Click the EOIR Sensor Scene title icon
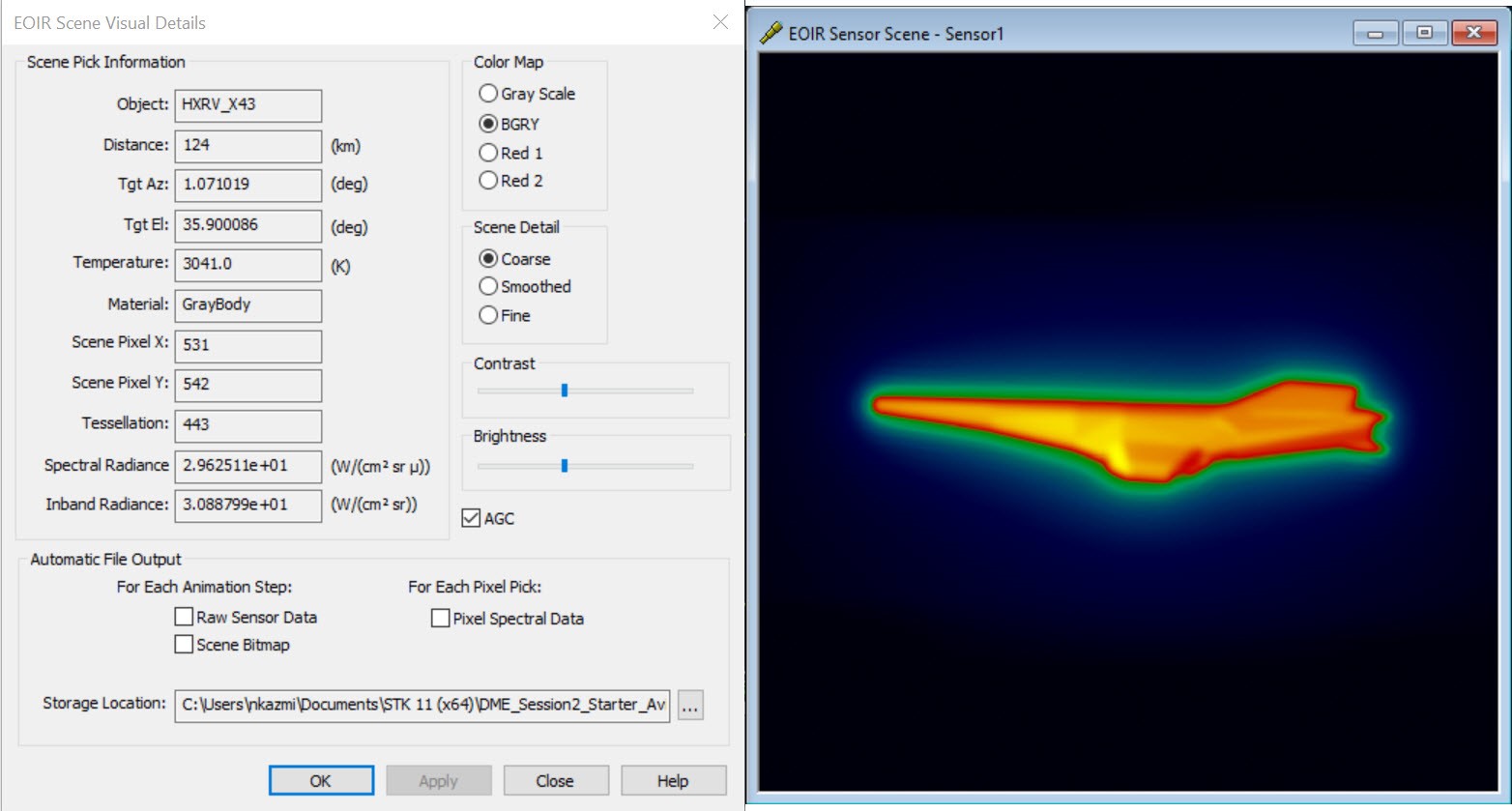Image resolution: width=1512 pixels, height=811 pixels. [x=771, y=34]
